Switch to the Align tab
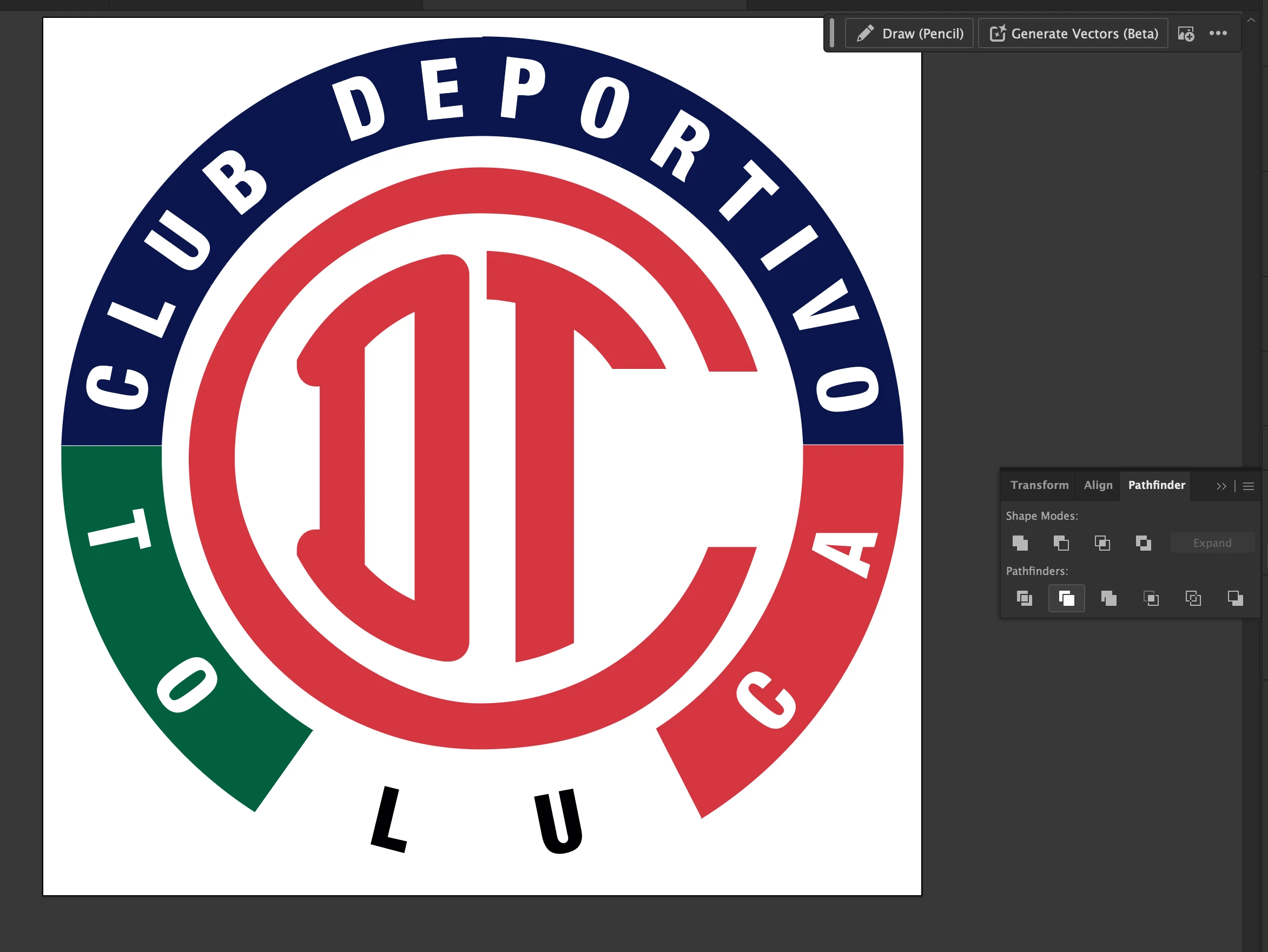 pyautogui.click(x=1098, y=485)
